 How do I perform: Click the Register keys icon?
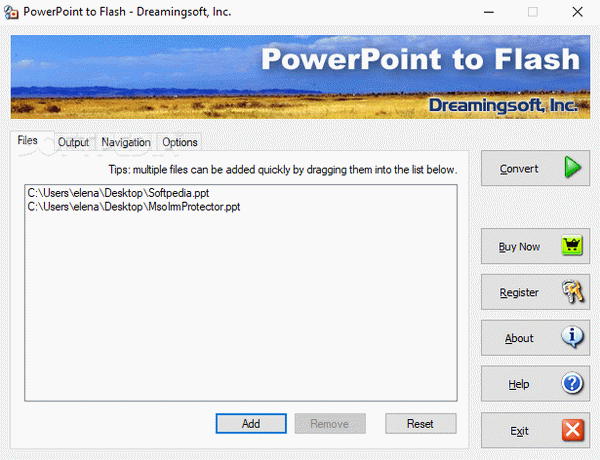click(x=573, y=292)
